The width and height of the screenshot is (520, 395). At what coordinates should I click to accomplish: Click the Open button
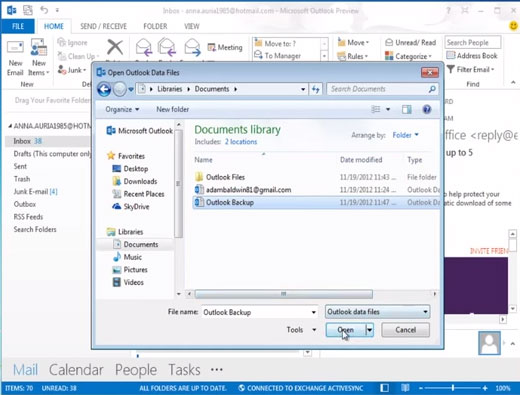tap(346, 330)
